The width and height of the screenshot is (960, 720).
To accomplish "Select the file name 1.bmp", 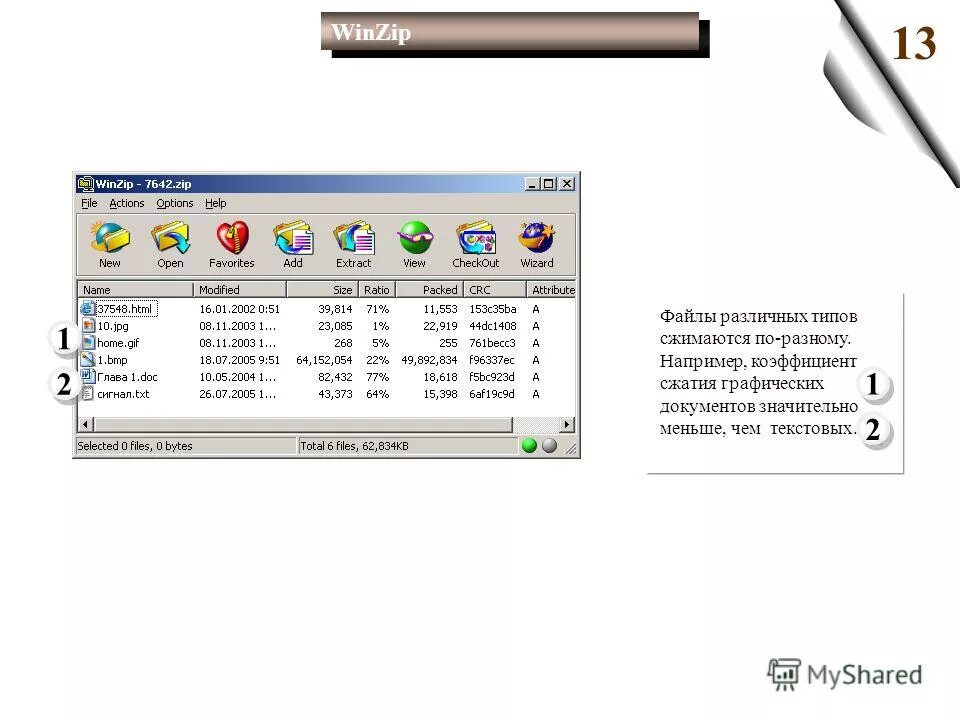I will pyautogui.click(x=112, y=360).
